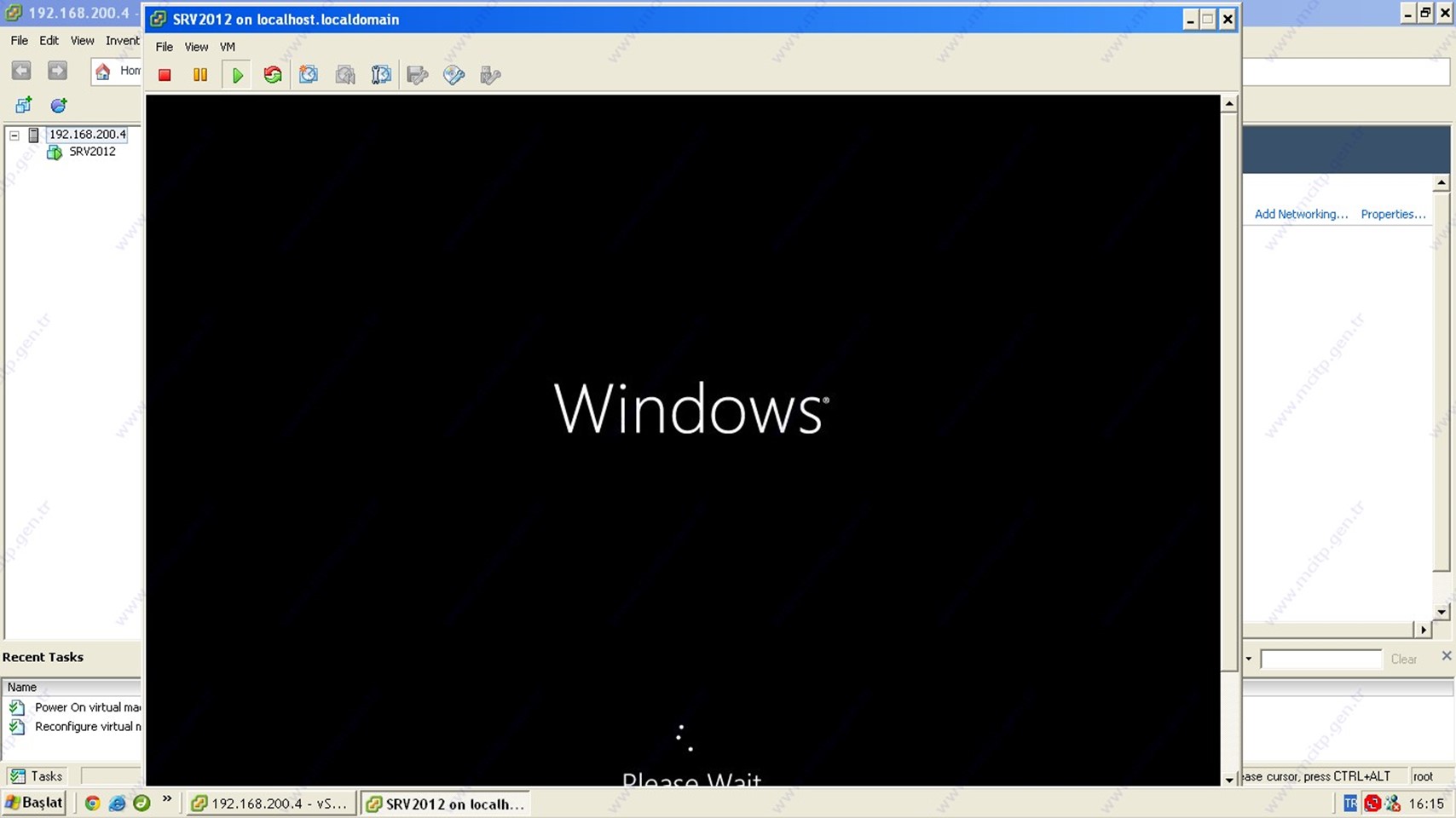Open the View menu in vSphere Client

click(82, 40)
